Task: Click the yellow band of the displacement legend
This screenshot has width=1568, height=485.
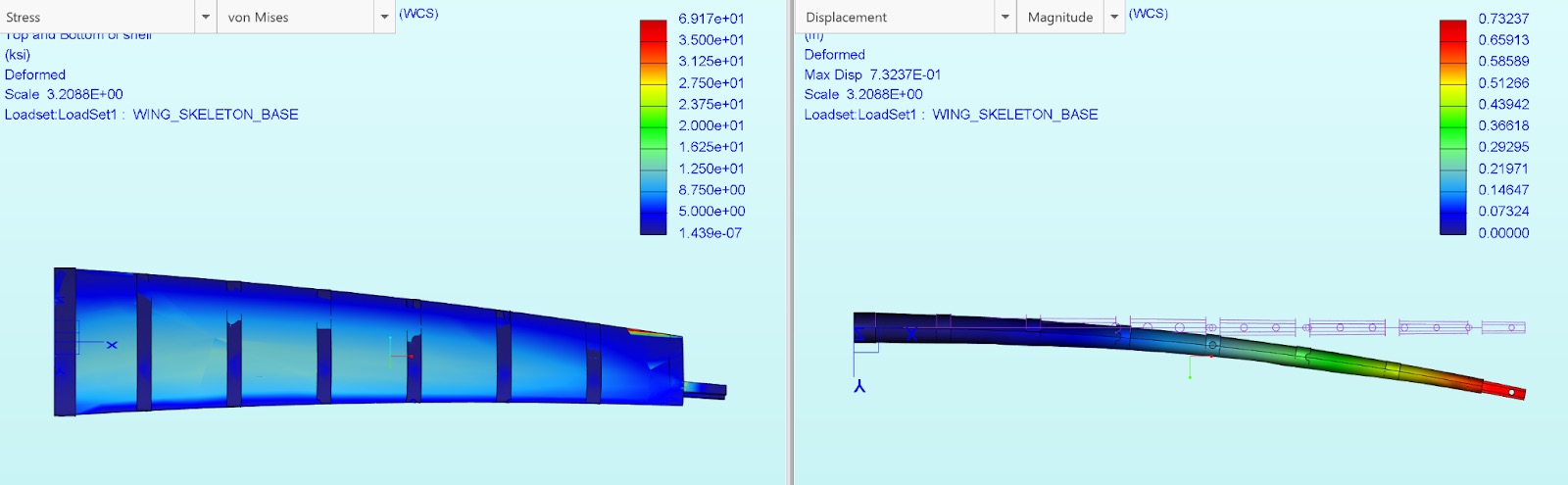Action: (1452, 95)
